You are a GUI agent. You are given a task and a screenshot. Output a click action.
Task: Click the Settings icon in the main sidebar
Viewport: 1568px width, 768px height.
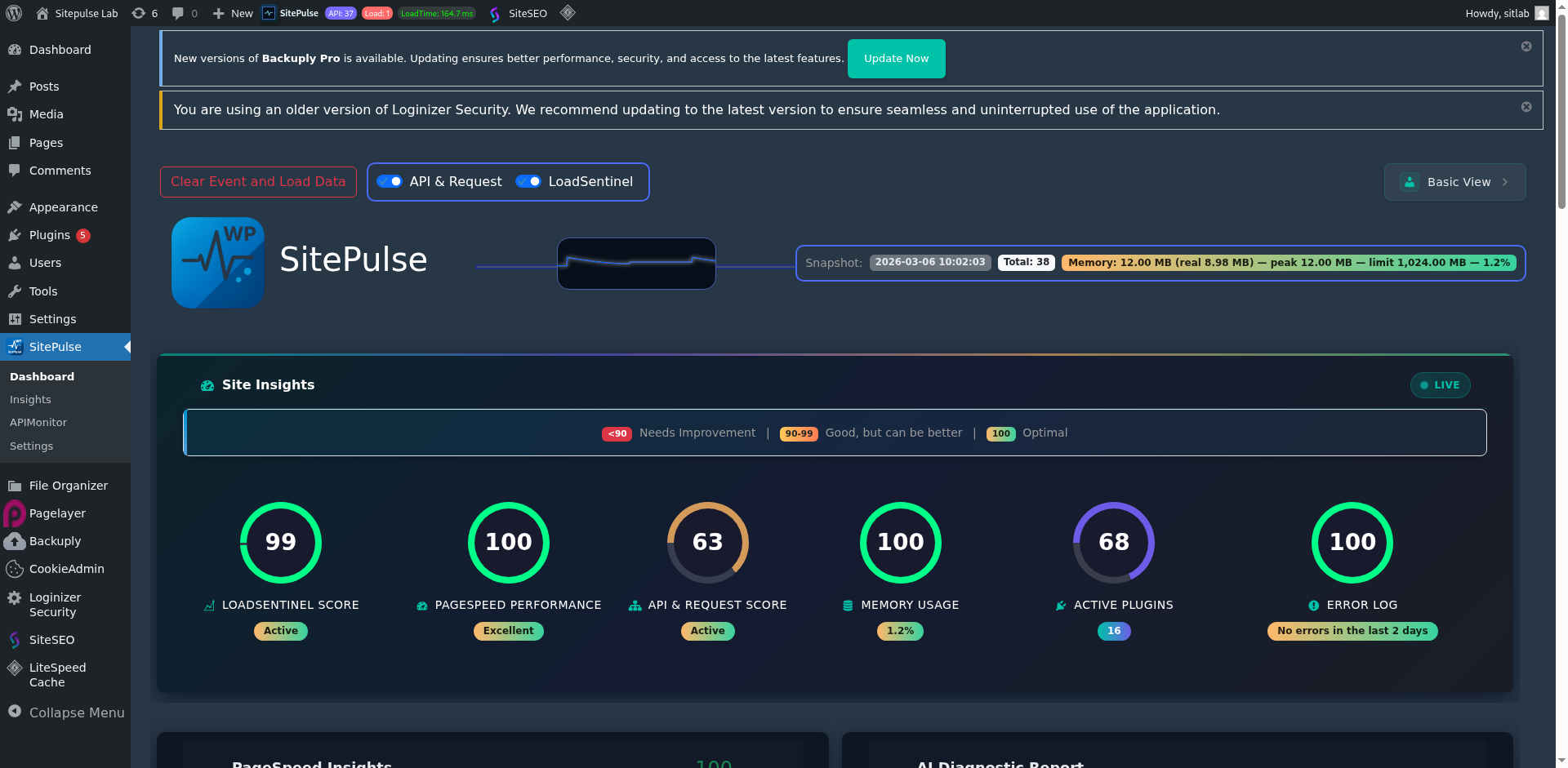tap(15, 319)
